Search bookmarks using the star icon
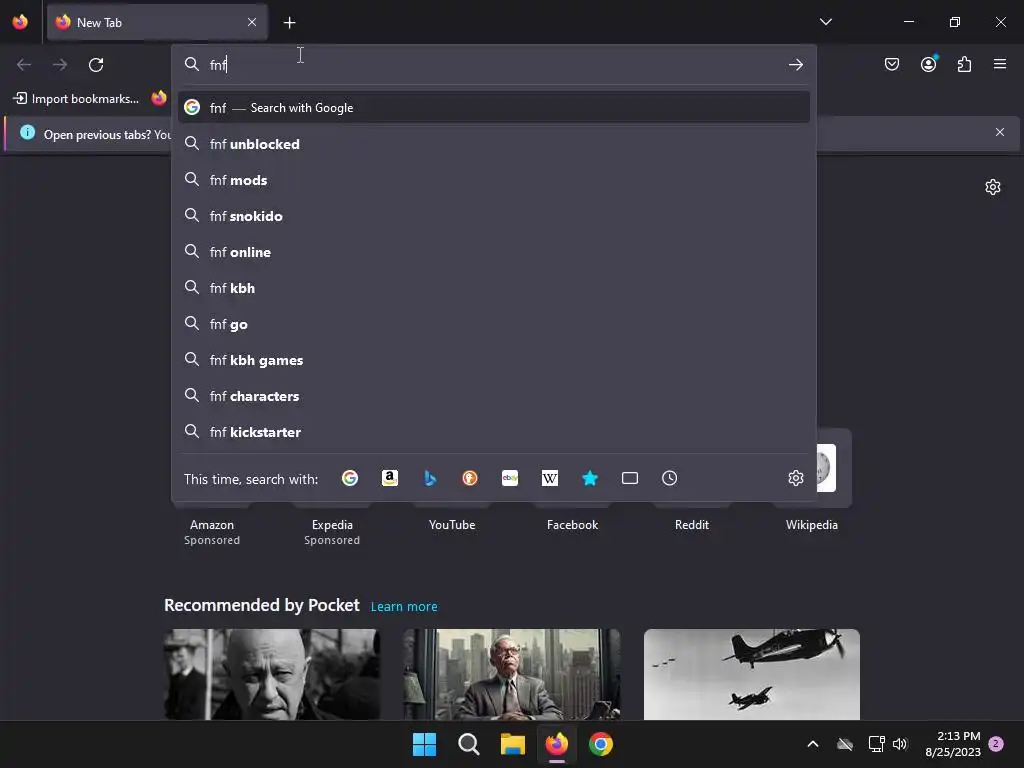The image size is (1024, 768). [590, 478]
